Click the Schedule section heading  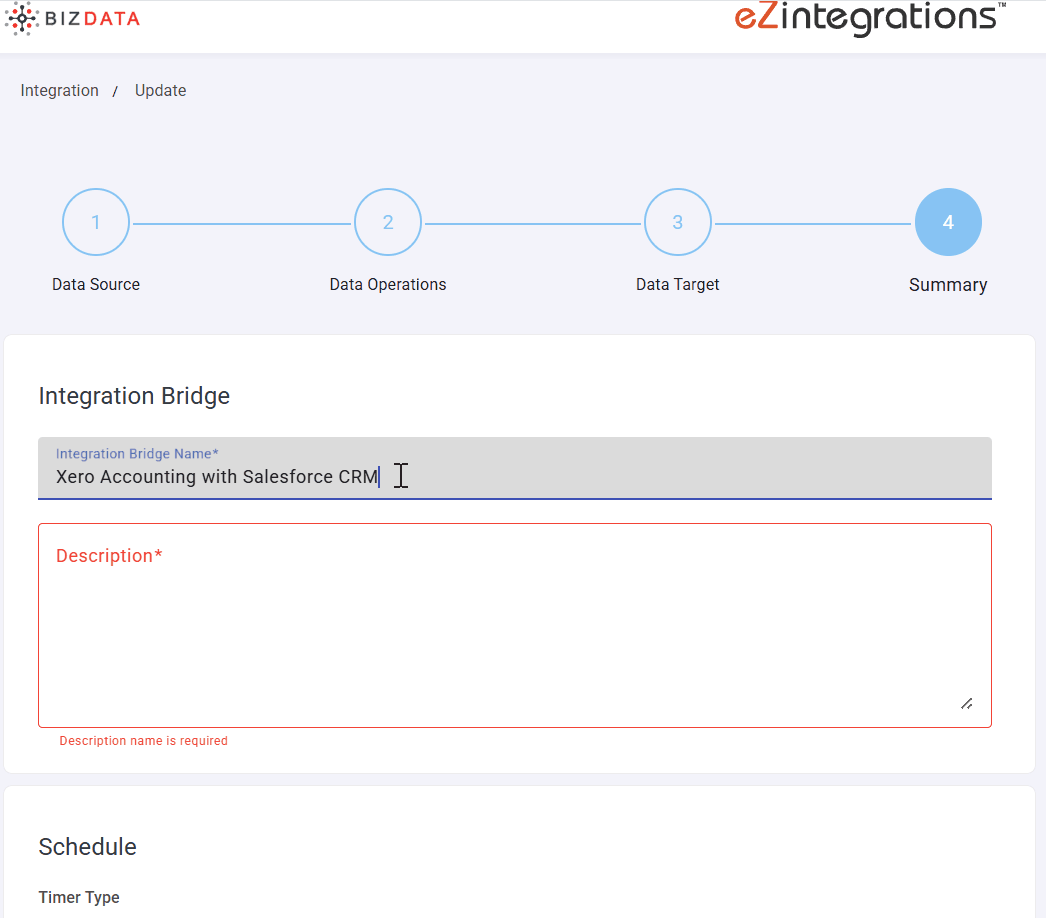(87, 847)
